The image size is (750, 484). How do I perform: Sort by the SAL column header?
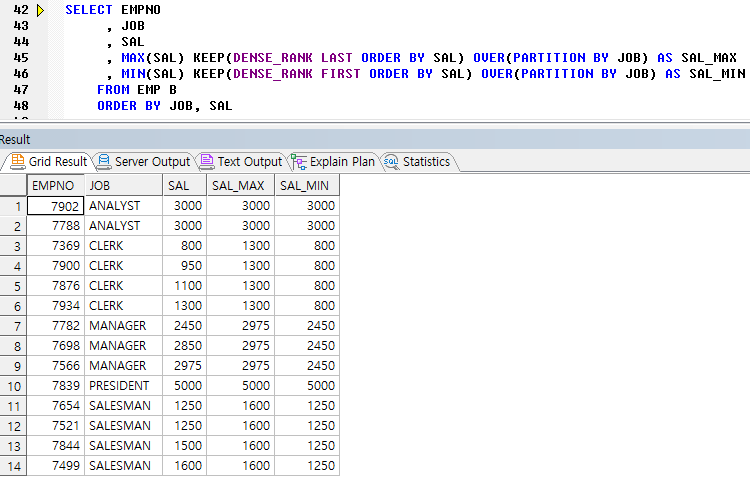185,186
